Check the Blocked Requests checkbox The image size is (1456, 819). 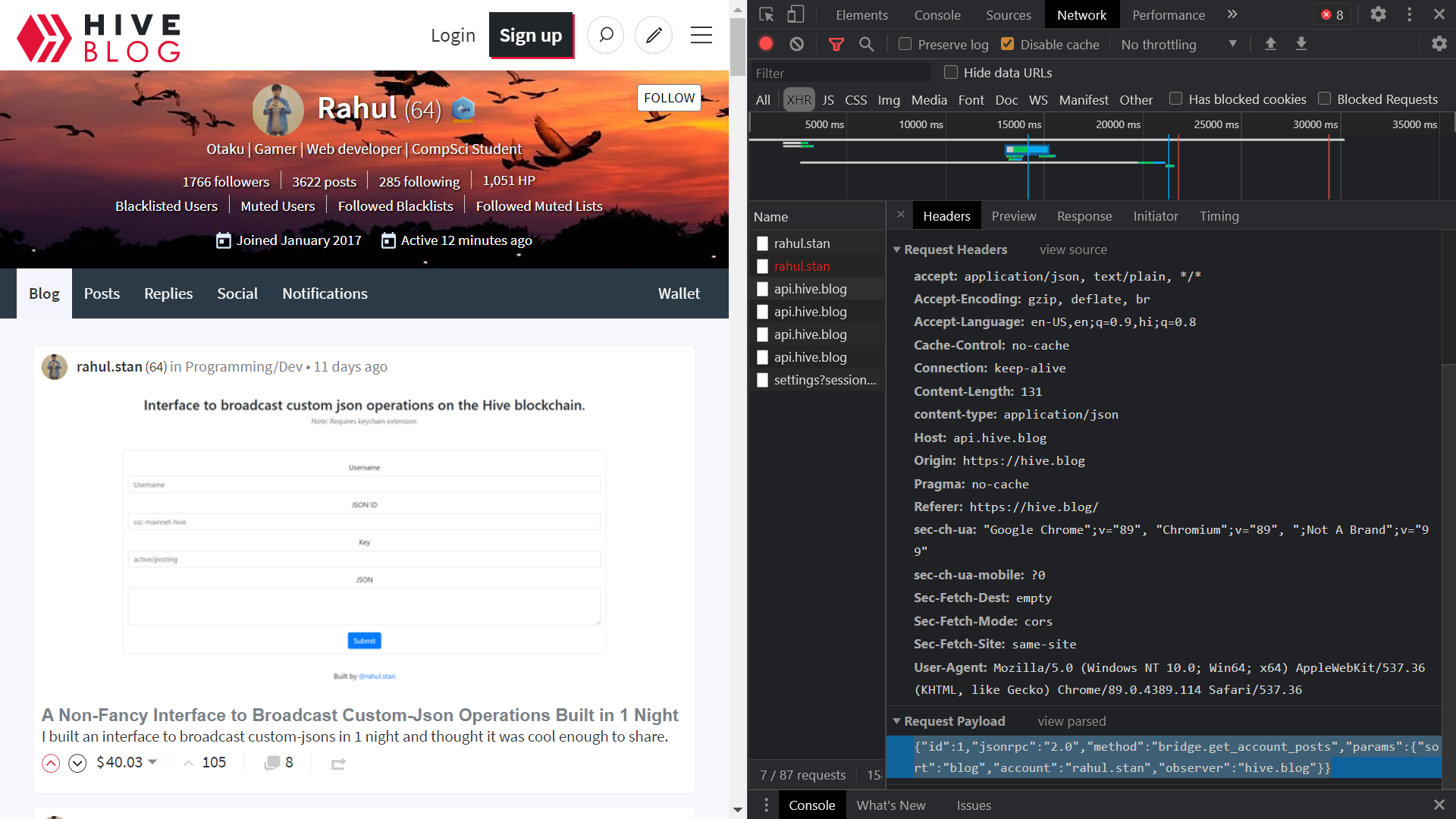pos(1324,99)
